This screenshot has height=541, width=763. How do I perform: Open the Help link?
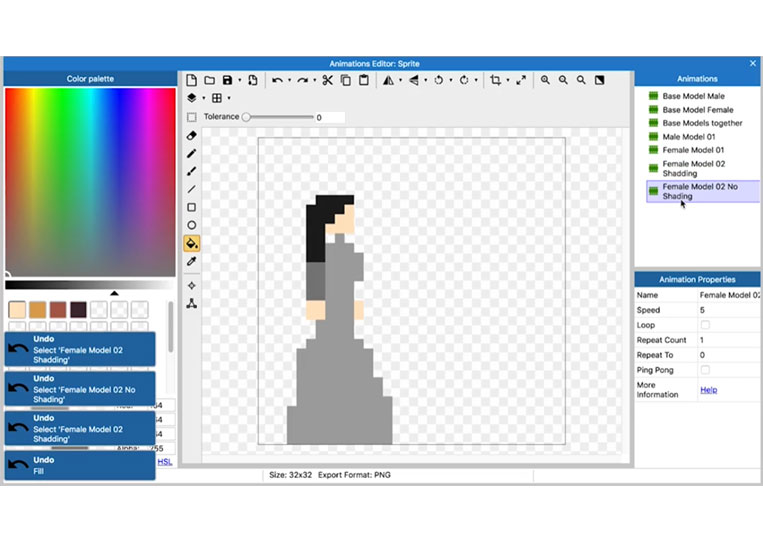pos(708,390)
